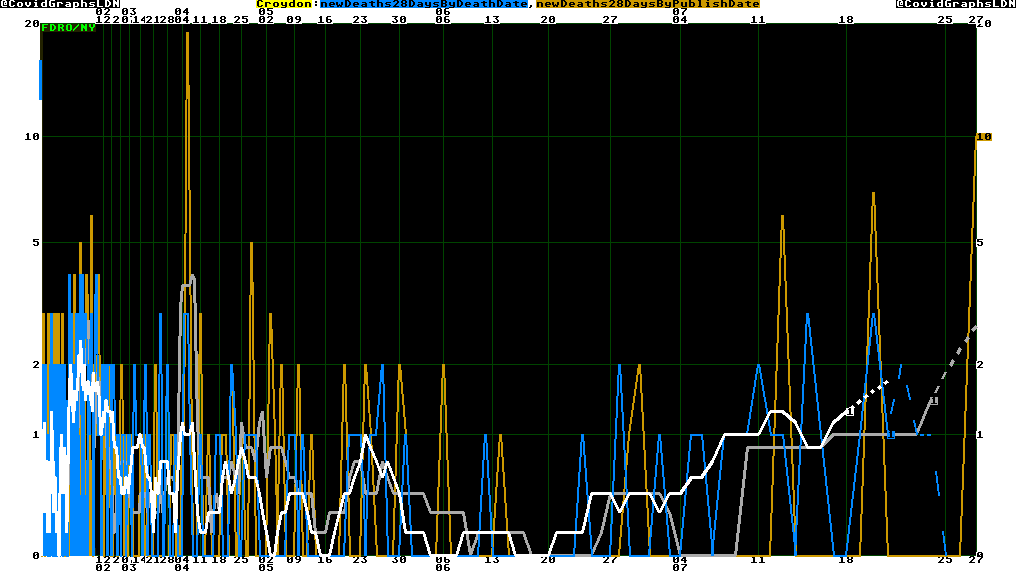Click top axis date label 20 beside label 13
Screen dimensions: 1016x572
click(548, 20)
